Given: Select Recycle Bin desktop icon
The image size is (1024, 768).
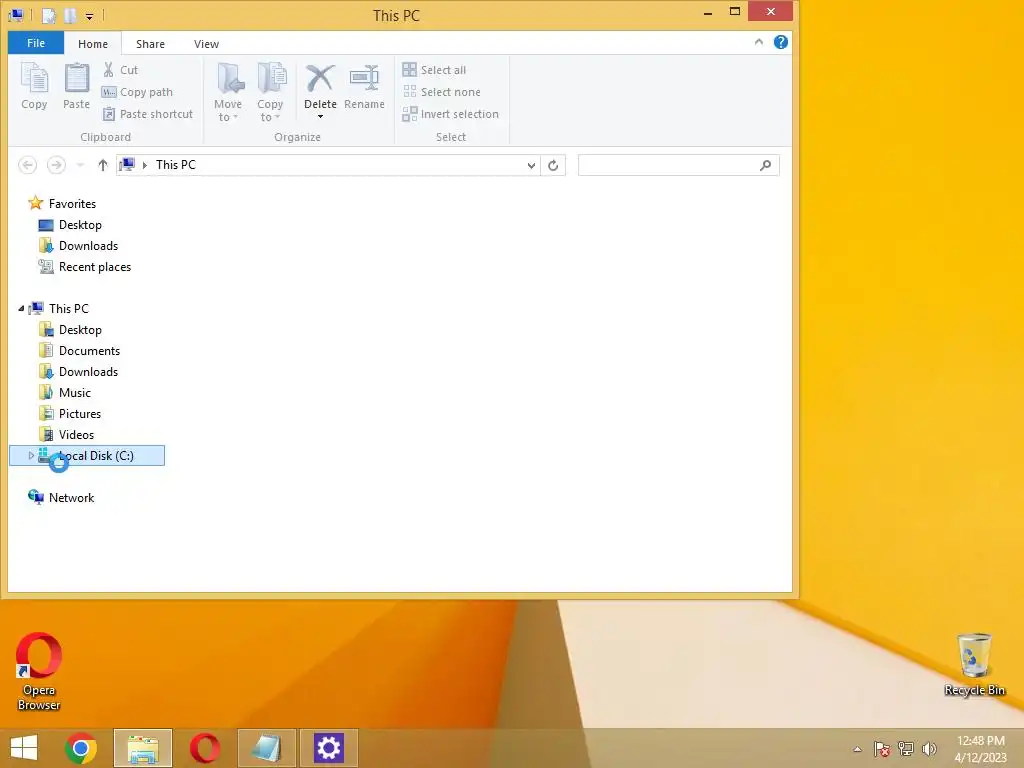Looking at the screenshot, I should pyautogui.click(x=974, y=665).
